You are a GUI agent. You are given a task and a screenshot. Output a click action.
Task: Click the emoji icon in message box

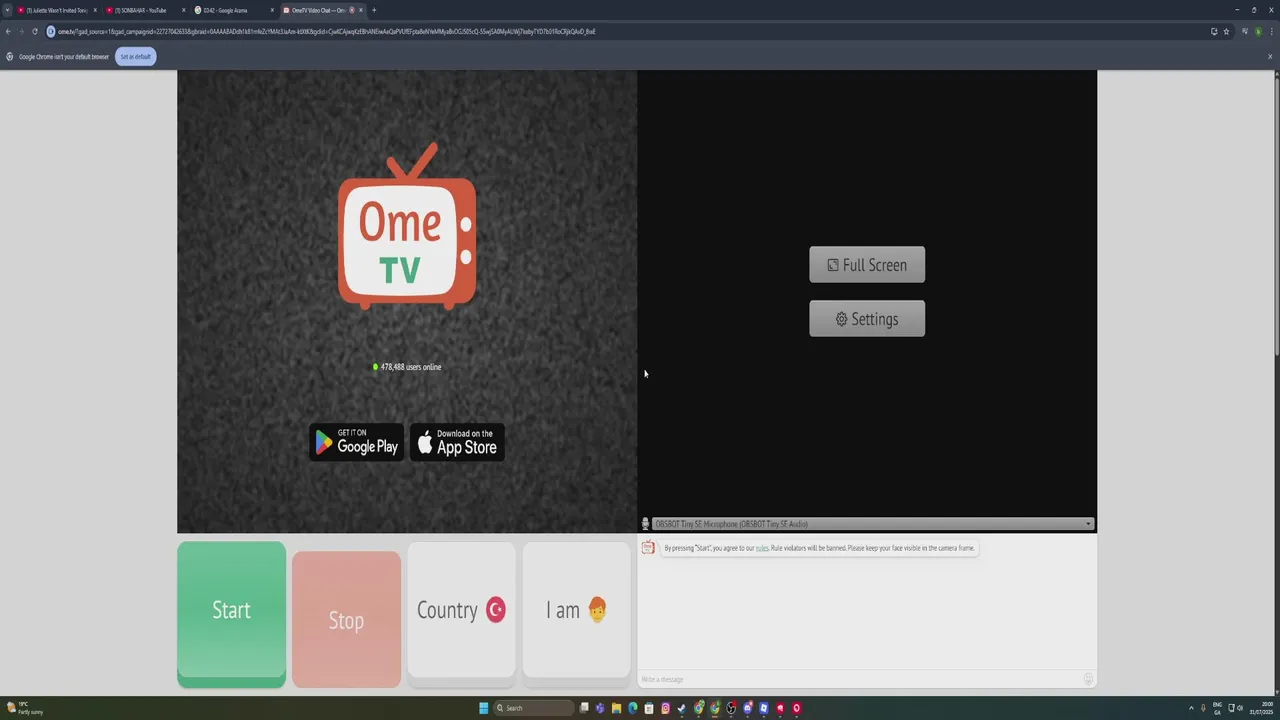click(1088, 679)
